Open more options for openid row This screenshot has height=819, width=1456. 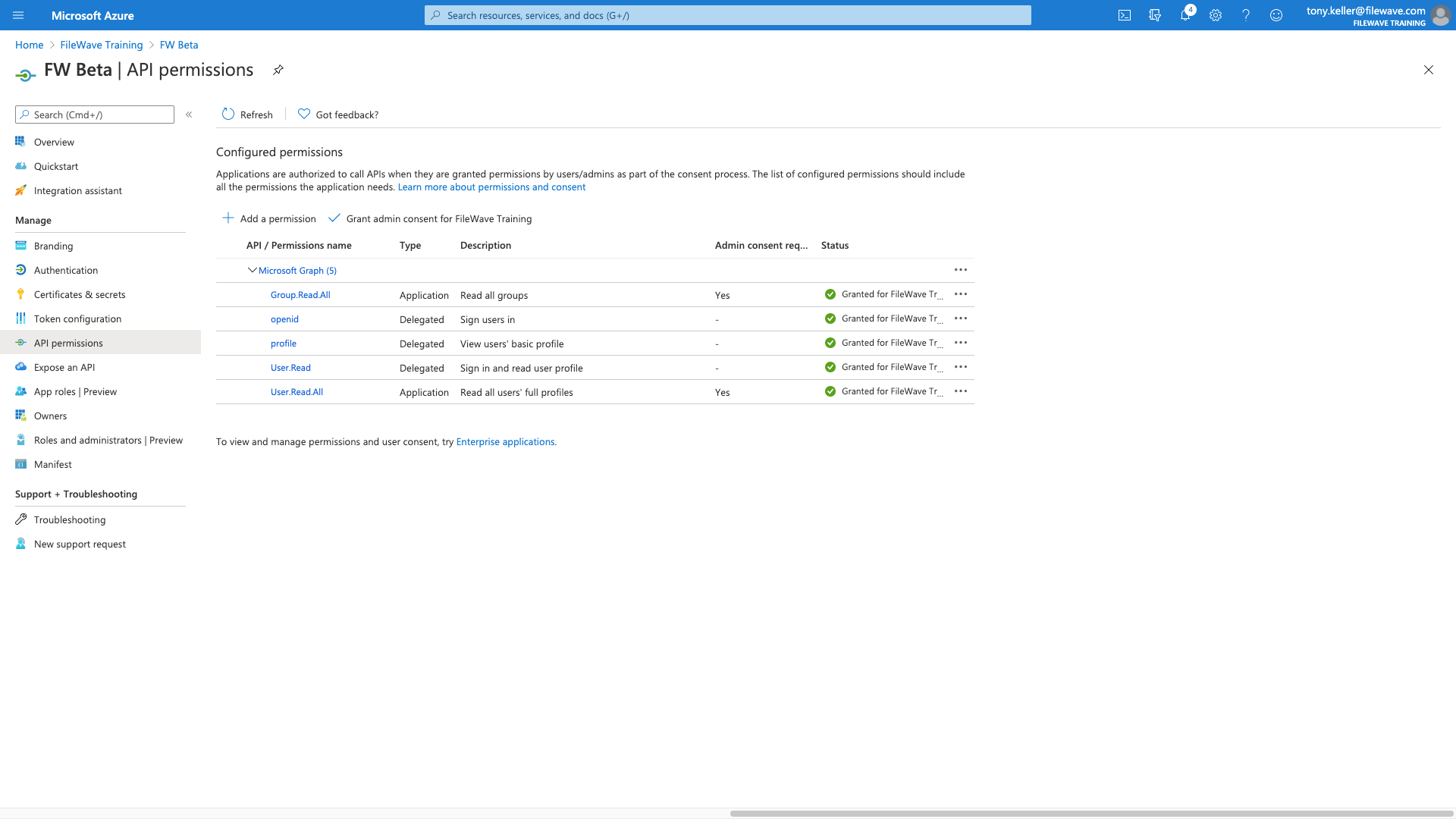tap(961, 318)
